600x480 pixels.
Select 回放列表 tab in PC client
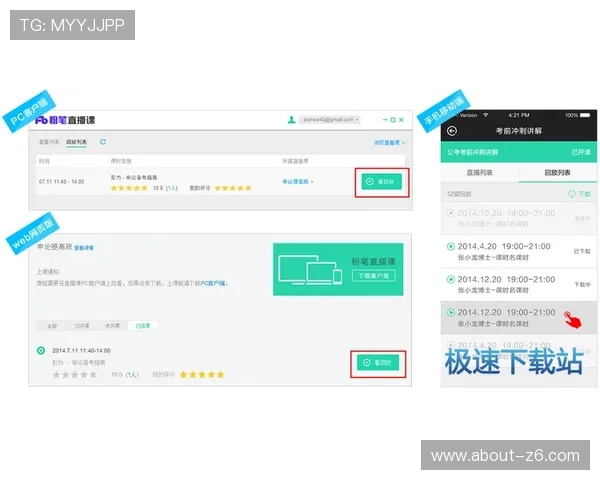coord(76,142)
